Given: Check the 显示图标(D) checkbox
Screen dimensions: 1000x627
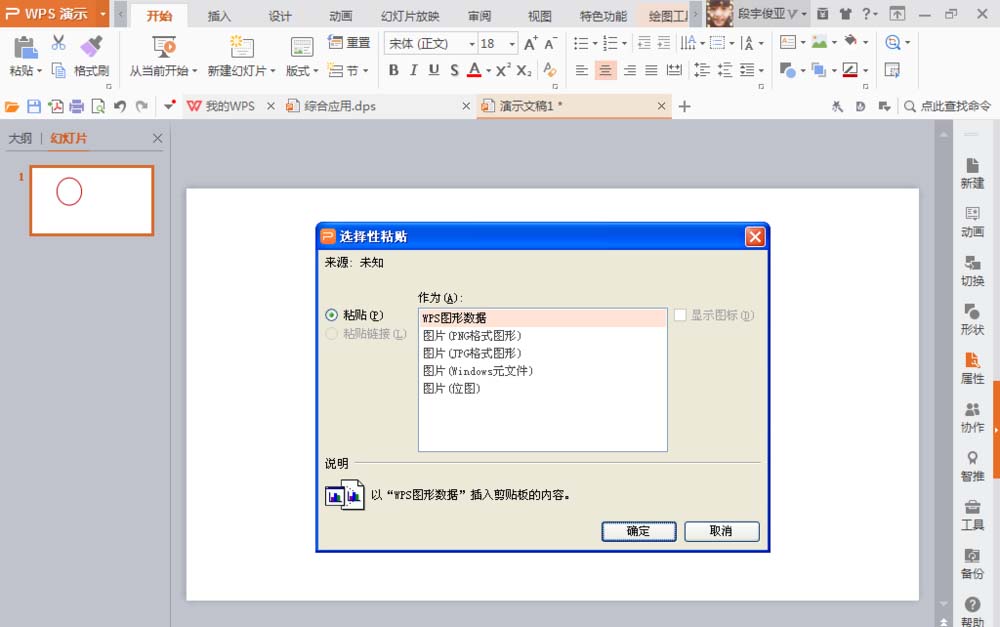Looking at the screenshot, I should [680, 315].
